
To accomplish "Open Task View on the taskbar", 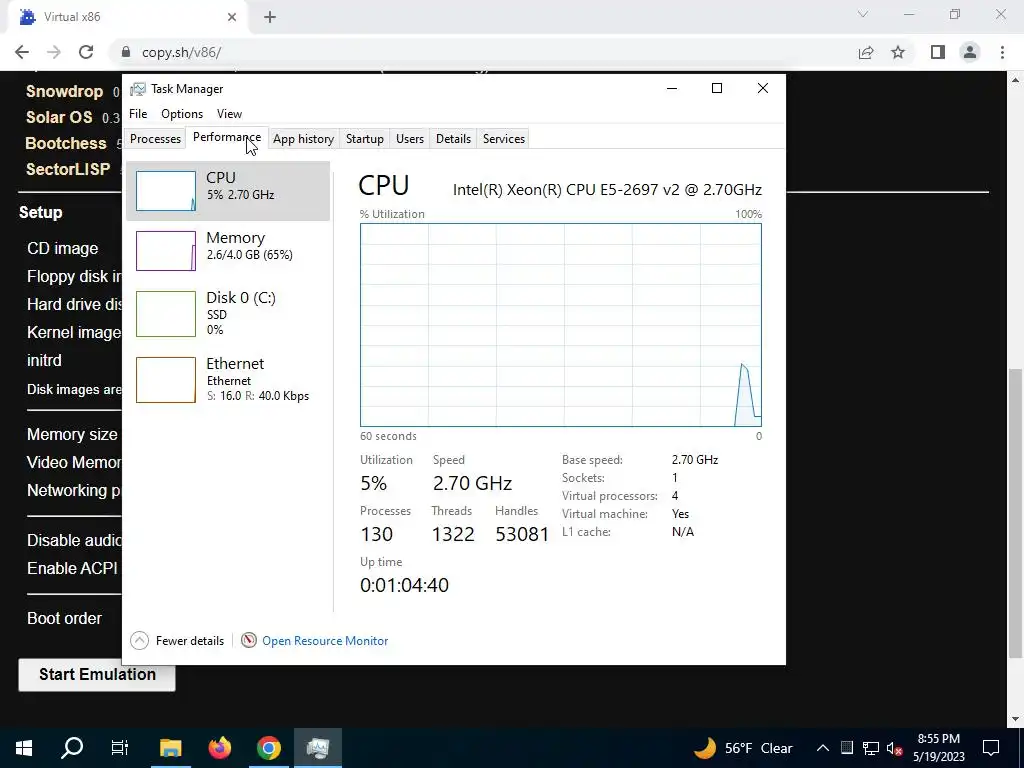I will pyautogui.click(x=120, y=748).
